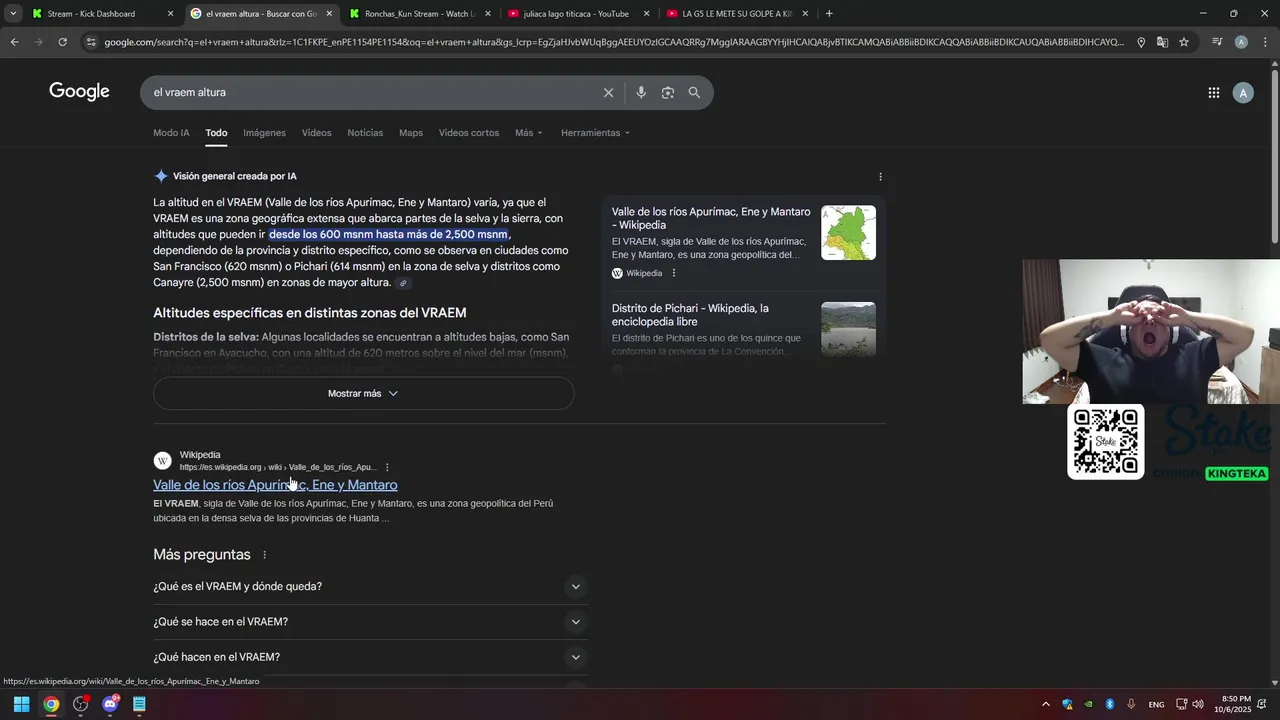1280x720 pixels.
Task: Open Chrome three-dot menu
Action: pos(1263,42)
